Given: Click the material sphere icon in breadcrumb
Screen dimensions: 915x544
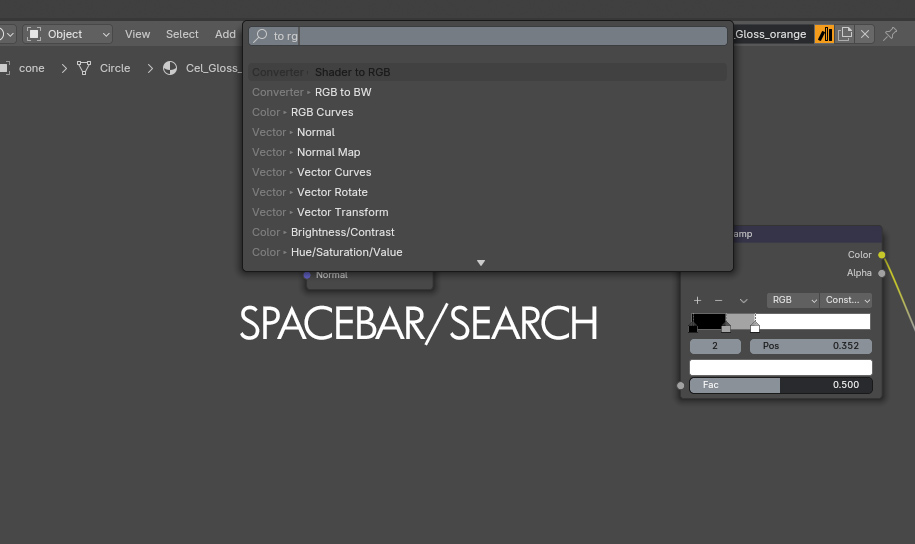Looking at the screenshot, I should (x=170, y=68).
